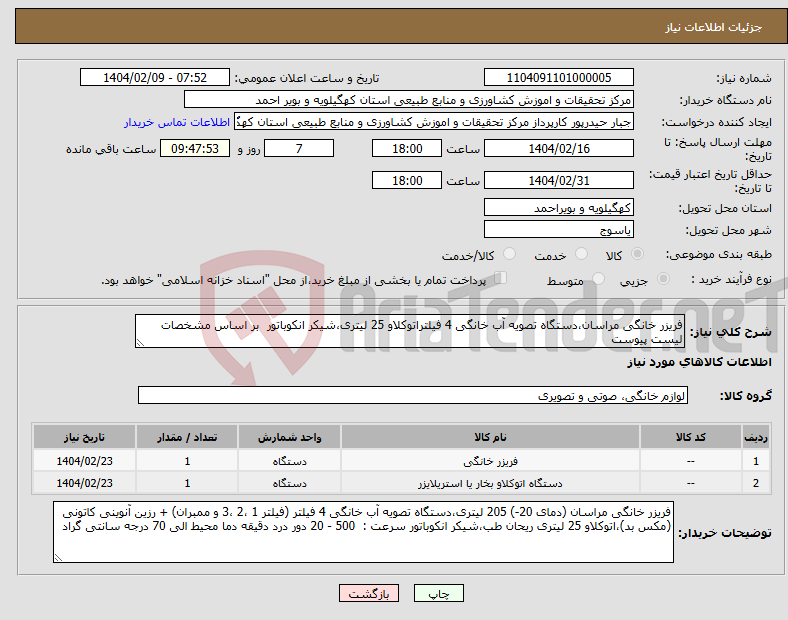Click the دستگاه اتوکلاو بخار item name cell

pos(490,483)
